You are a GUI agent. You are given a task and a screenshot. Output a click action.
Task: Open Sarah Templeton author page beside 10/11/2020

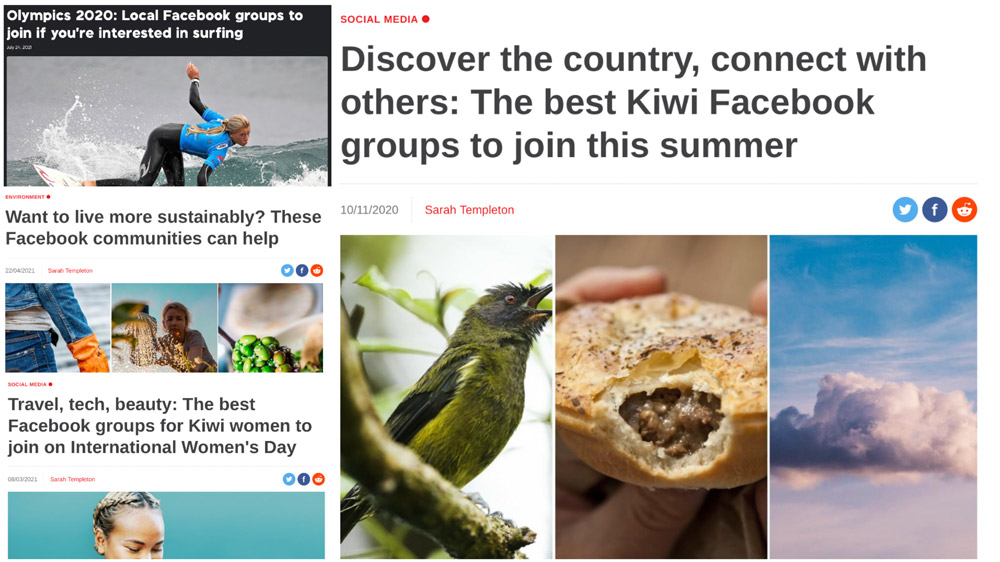coord(469,210)
